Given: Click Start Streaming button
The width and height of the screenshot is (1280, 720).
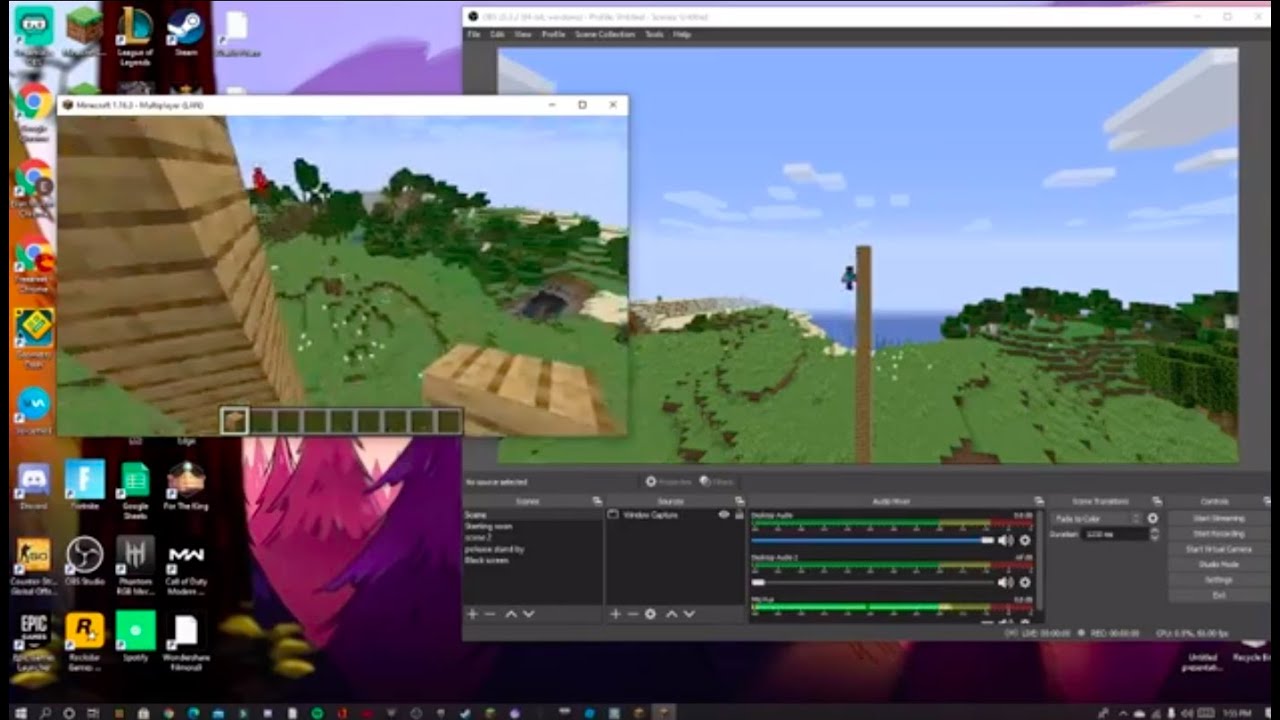Looking at the screenshot, I should (x=1218, y=518).
